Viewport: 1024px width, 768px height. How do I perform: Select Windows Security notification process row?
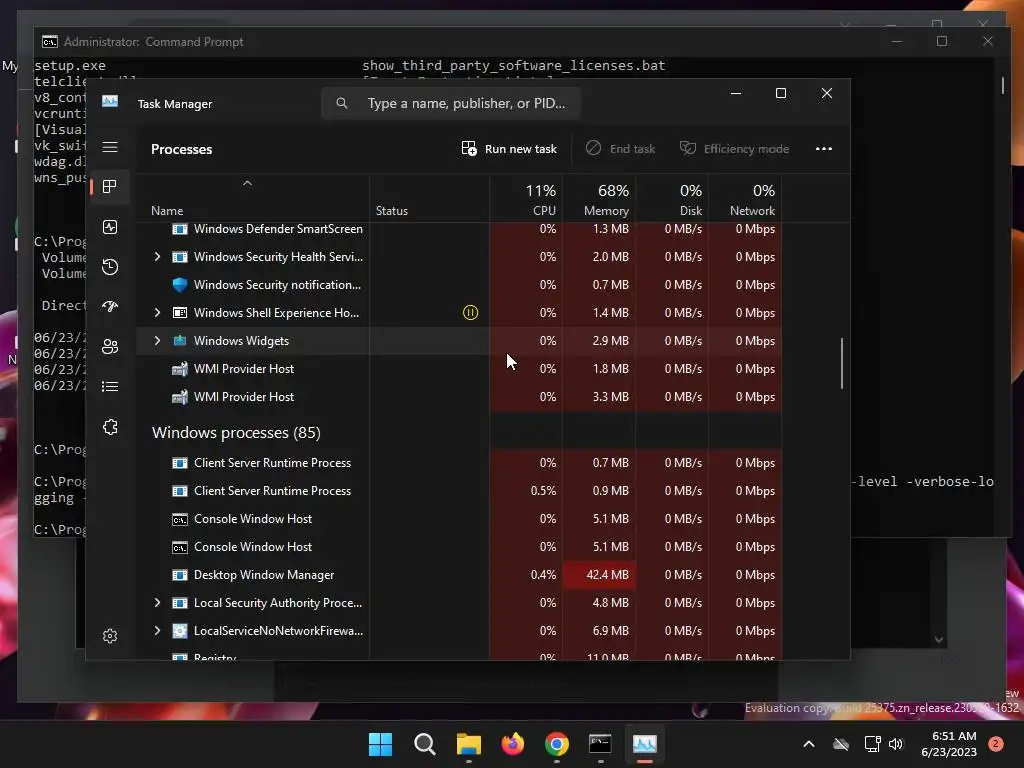pyautogui.click(x=459, y=285)
